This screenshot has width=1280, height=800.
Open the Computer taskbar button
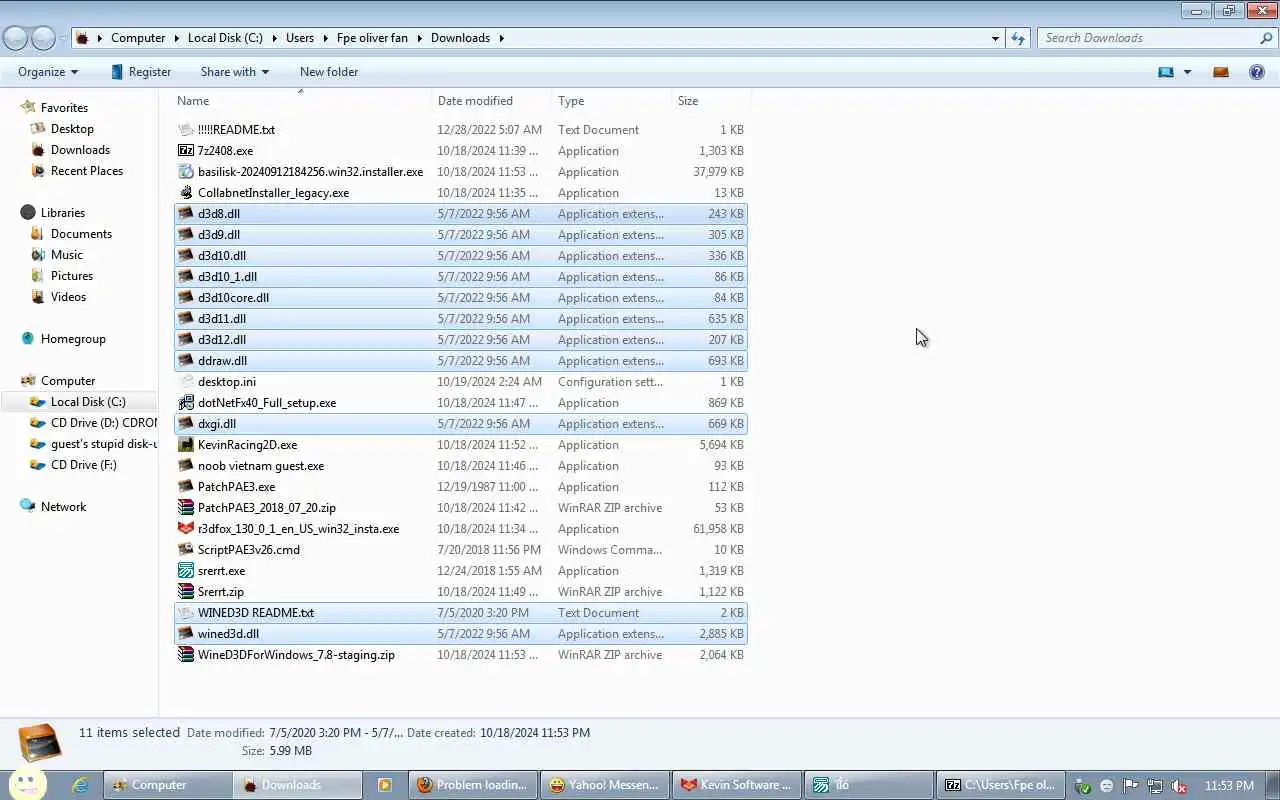(166, 785)
